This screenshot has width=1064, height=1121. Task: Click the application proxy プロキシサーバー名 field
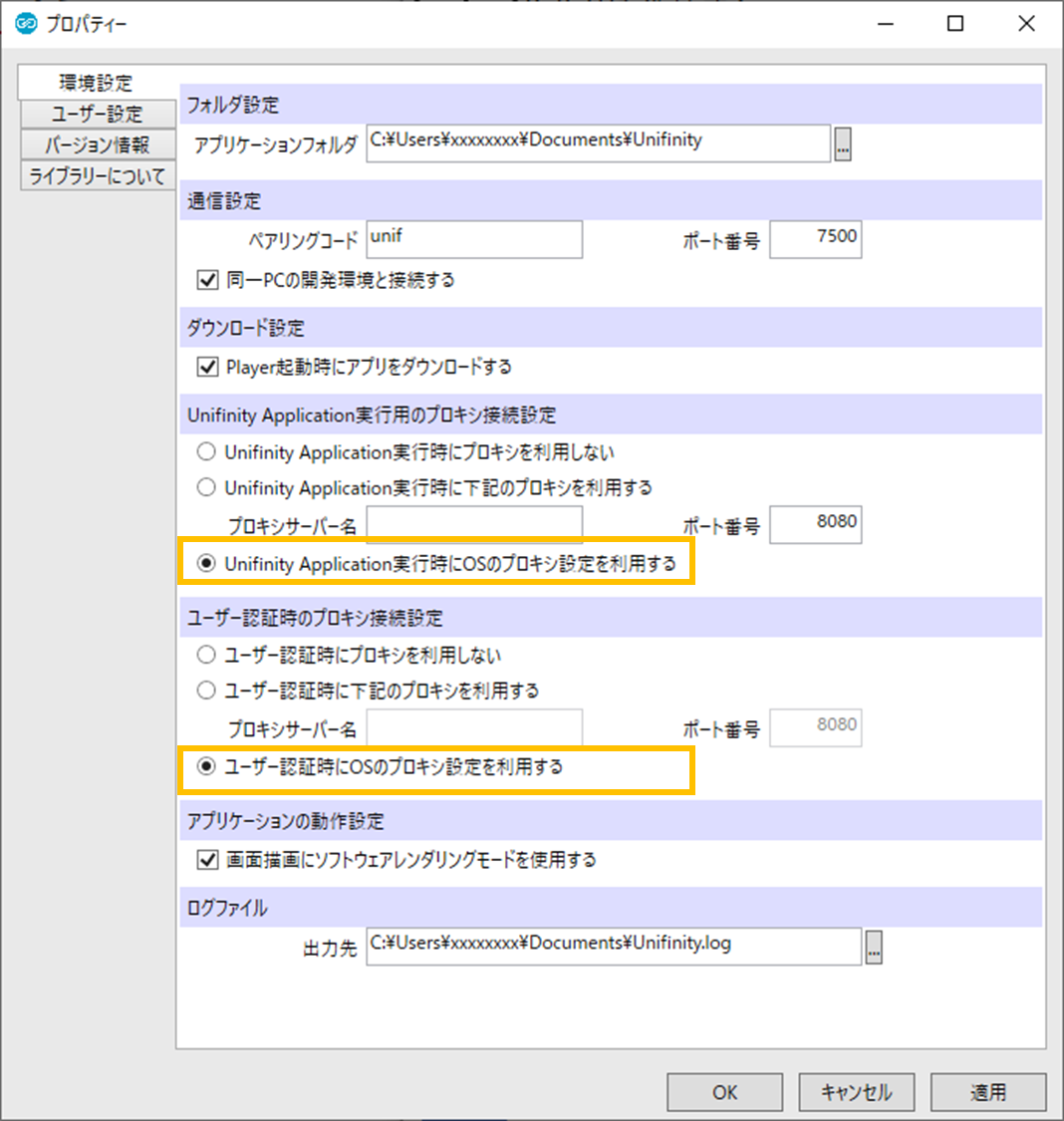coord(474,525)
